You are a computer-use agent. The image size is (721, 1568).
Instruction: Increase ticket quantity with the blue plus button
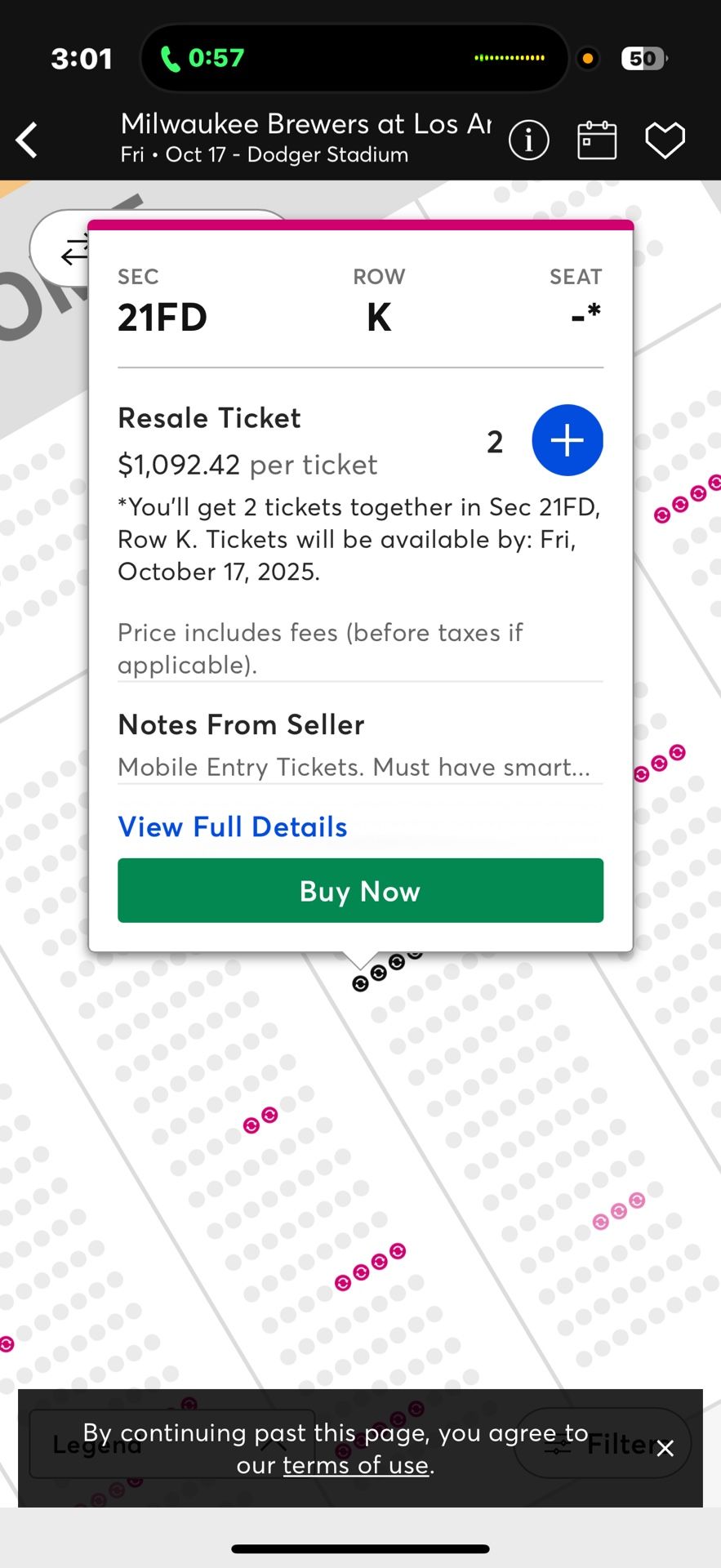coord(567,440)
